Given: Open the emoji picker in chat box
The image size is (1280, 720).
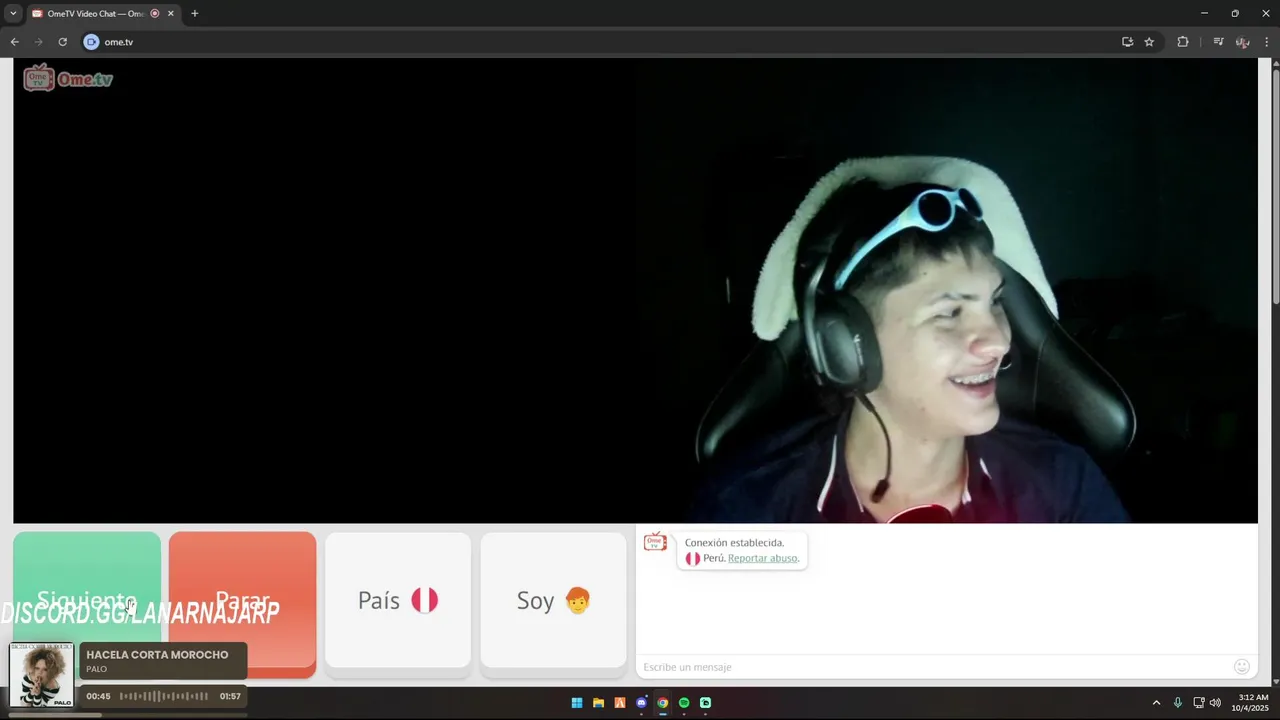Looking at the screenshot, I should coord(1242,667).
